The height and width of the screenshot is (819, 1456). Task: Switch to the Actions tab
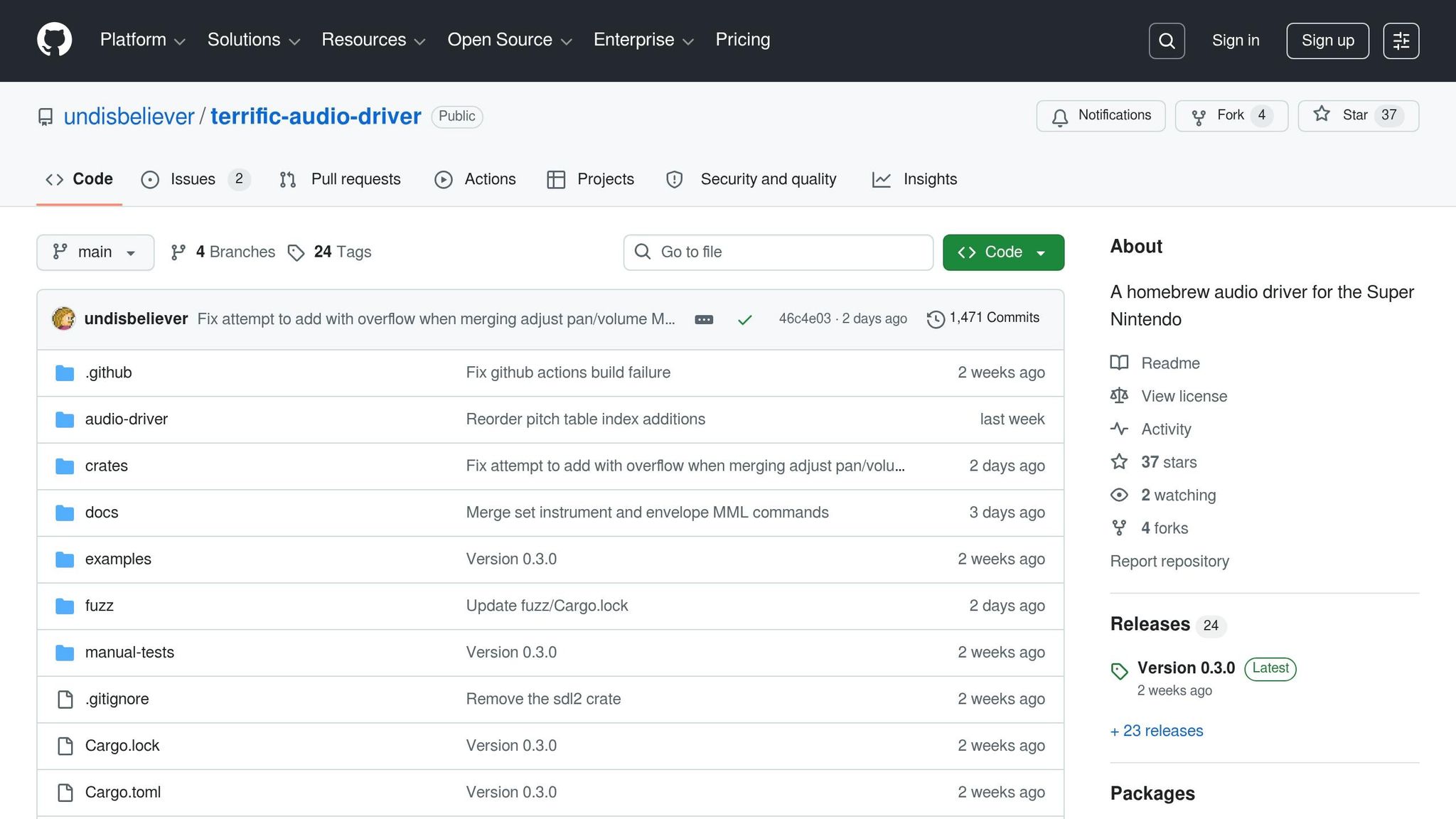pos(475,179)
